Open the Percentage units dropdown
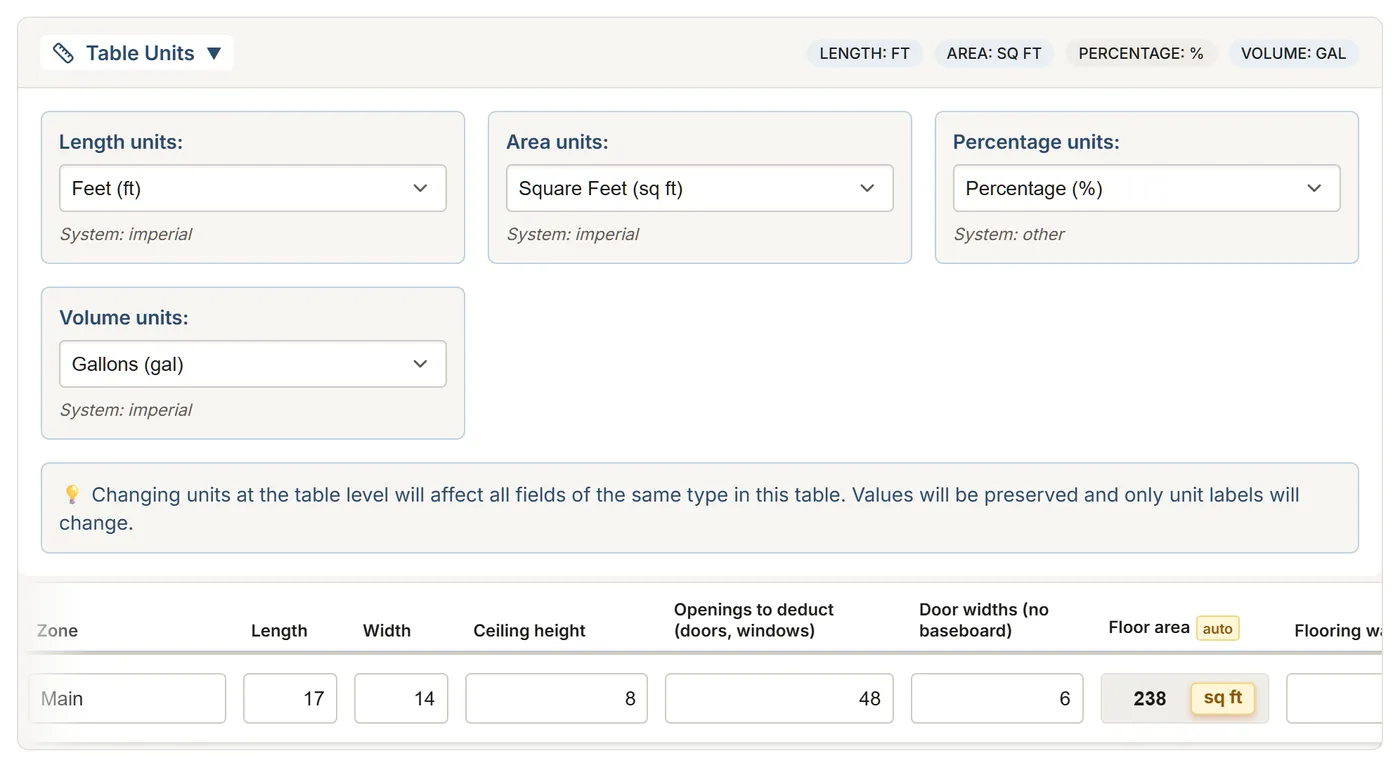Screen dimensions: 1400x767 pos(1146,188)
